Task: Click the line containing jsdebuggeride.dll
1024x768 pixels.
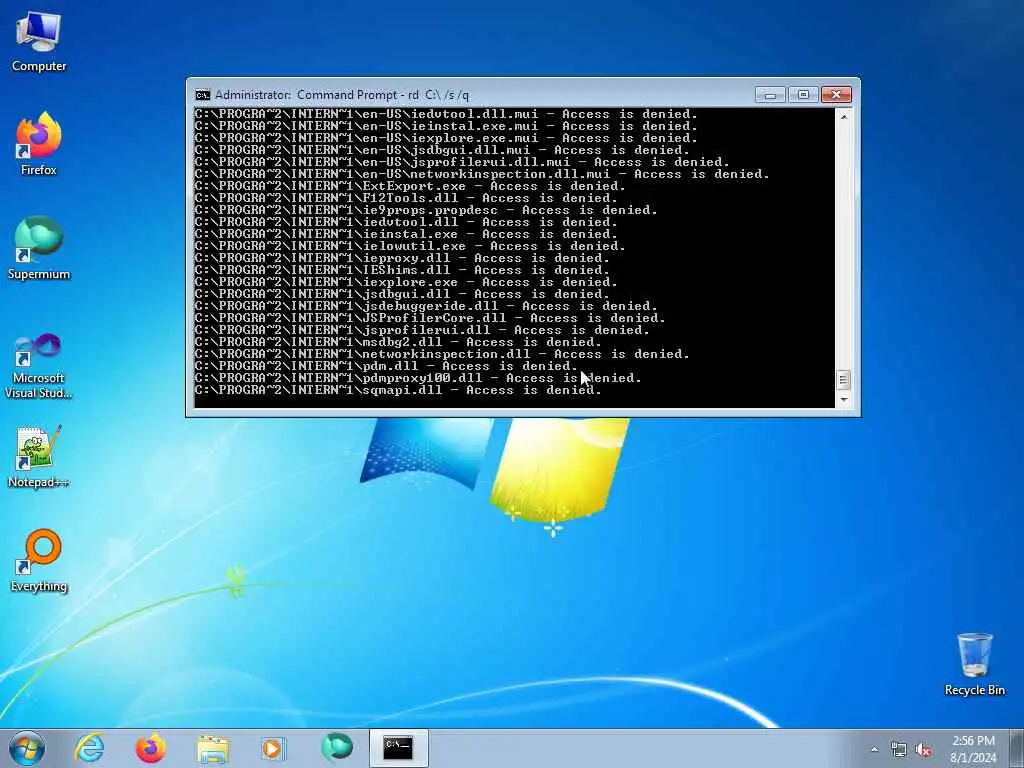Action: point(426,306)
